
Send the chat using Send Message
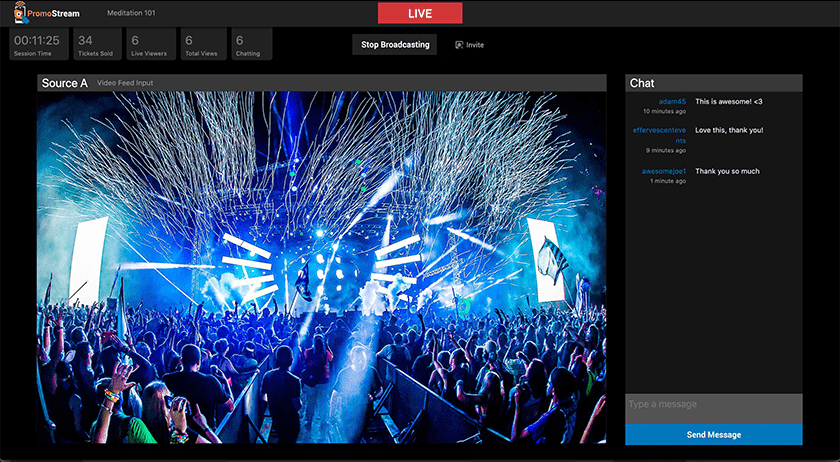[x=713, y=435]
